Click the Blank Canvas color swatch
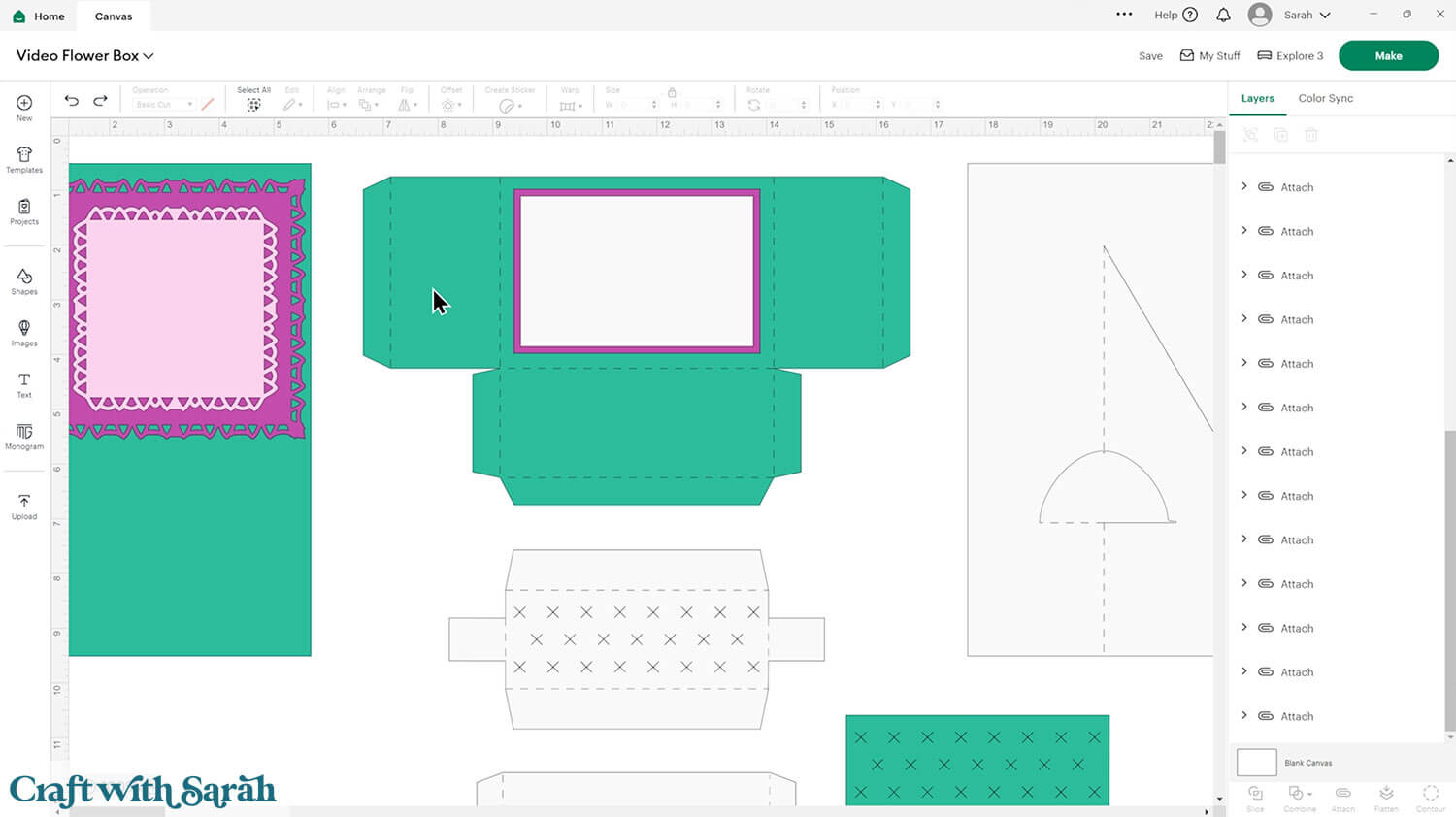 pyautogui.click(x=1256, y=763)
